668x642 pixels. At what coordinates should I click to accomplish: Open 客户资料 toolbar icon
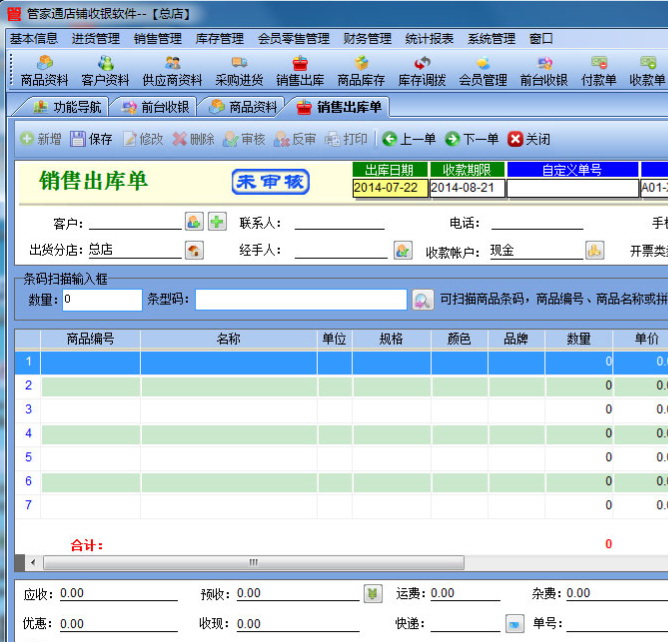pos(105,71)
